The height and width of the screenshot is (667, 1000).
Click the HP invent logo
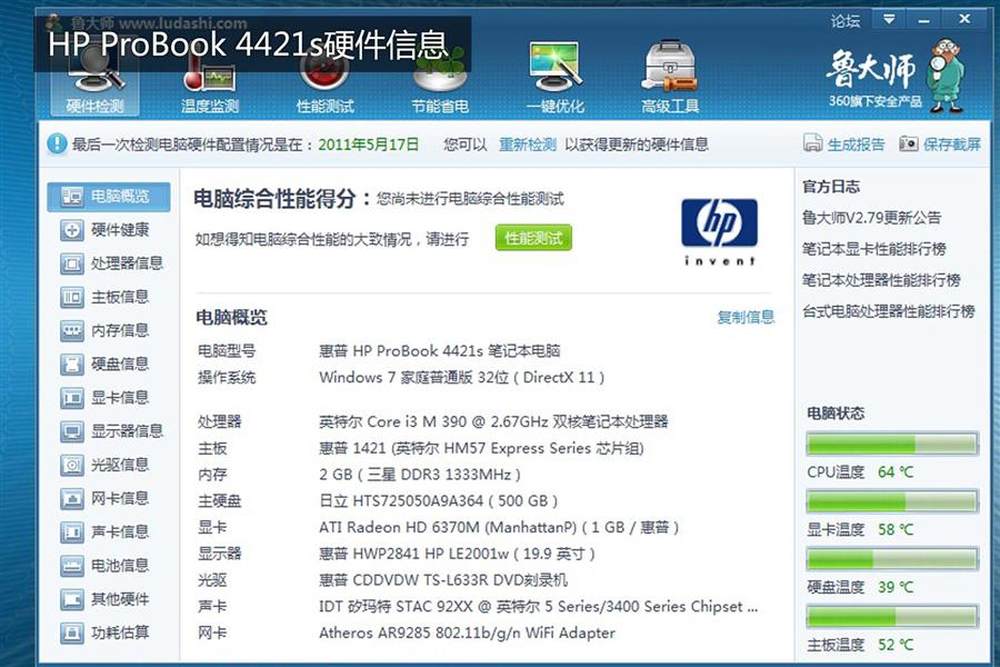point(719,232)
